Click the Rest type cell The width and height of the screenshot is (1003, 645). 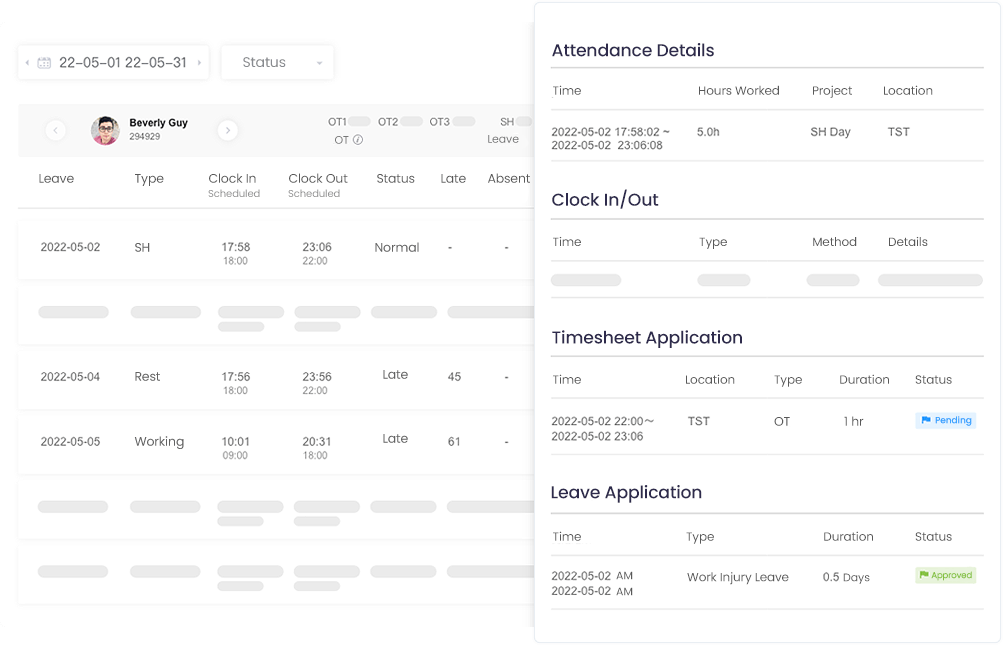point(147,377)
